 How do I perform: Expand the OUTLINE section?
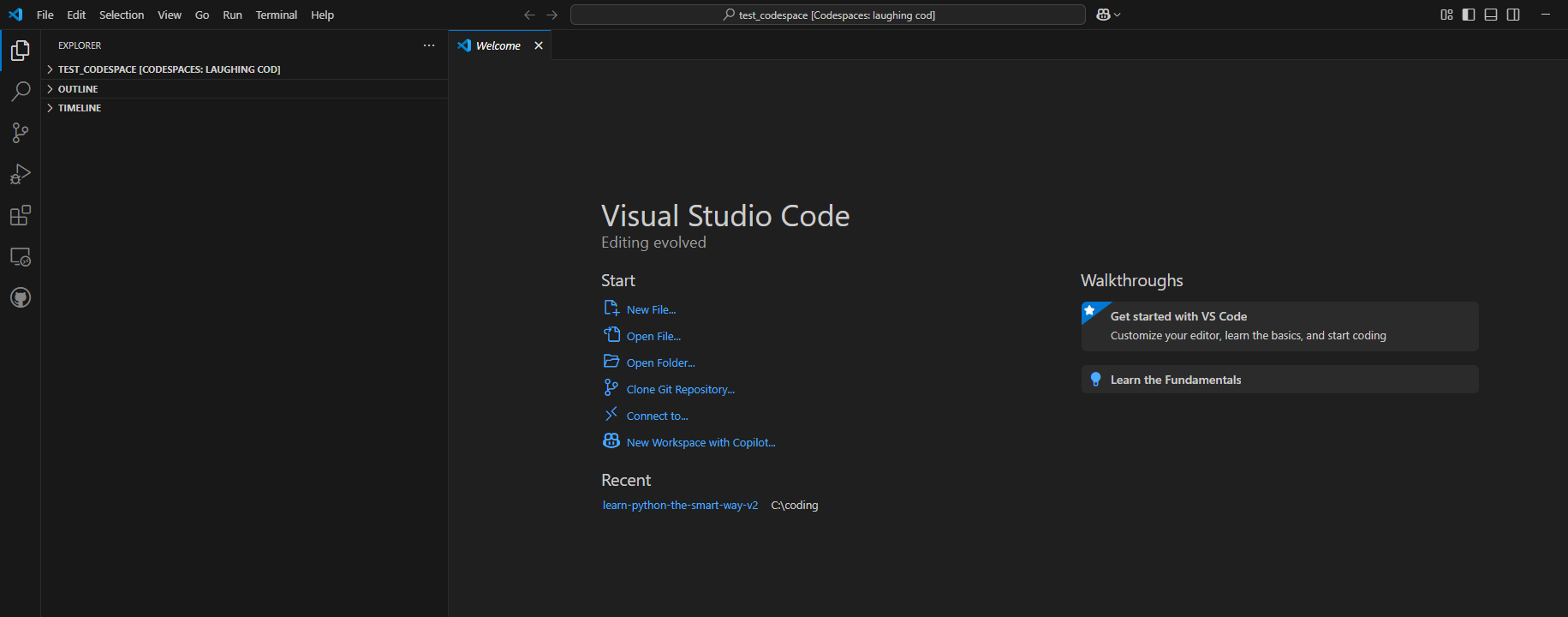coord(244,89)
